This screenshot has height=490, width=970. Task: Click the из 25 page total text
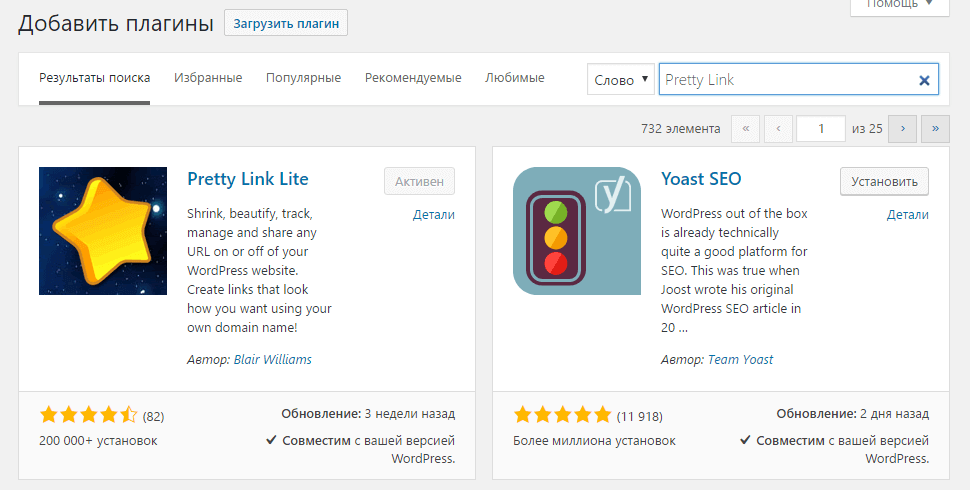click(x=867, y=129)
